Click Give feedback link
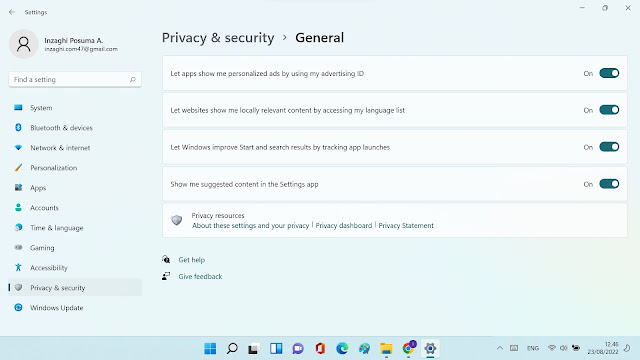This screenshot has width=640, height=360. (x=200, y=277)
